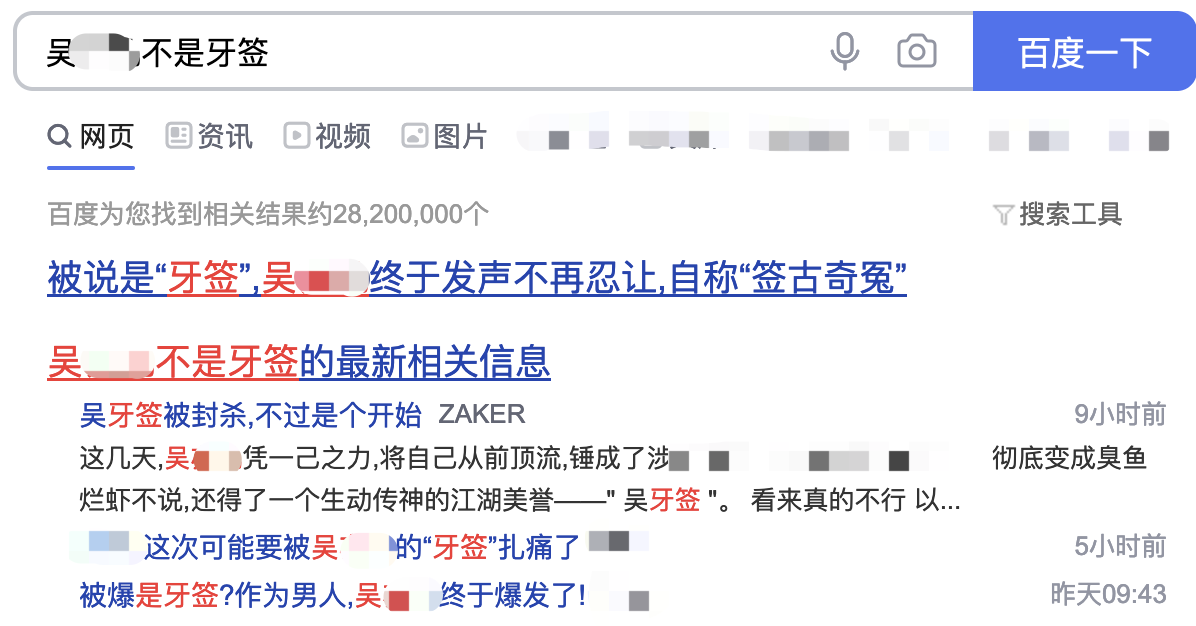Open news link 被爆是牙签?作为男人

click(333, 595)
